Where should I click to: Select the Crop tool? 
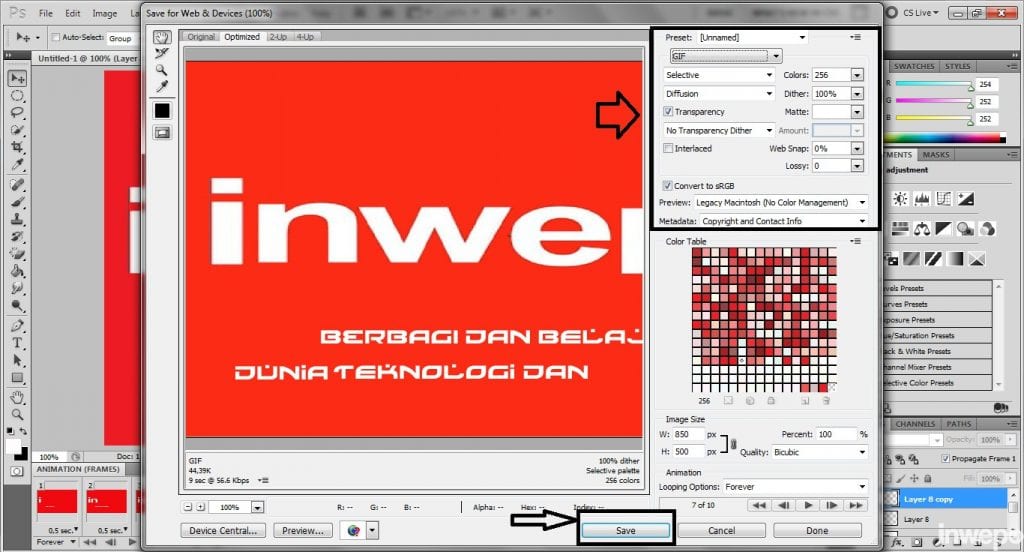(x=18, y=147)
